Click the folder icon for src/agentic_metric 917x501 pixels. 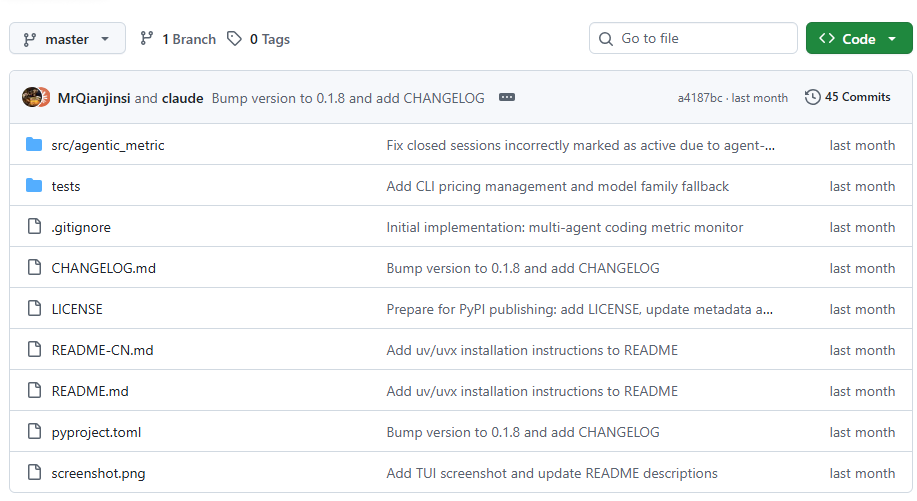[34, 144]
